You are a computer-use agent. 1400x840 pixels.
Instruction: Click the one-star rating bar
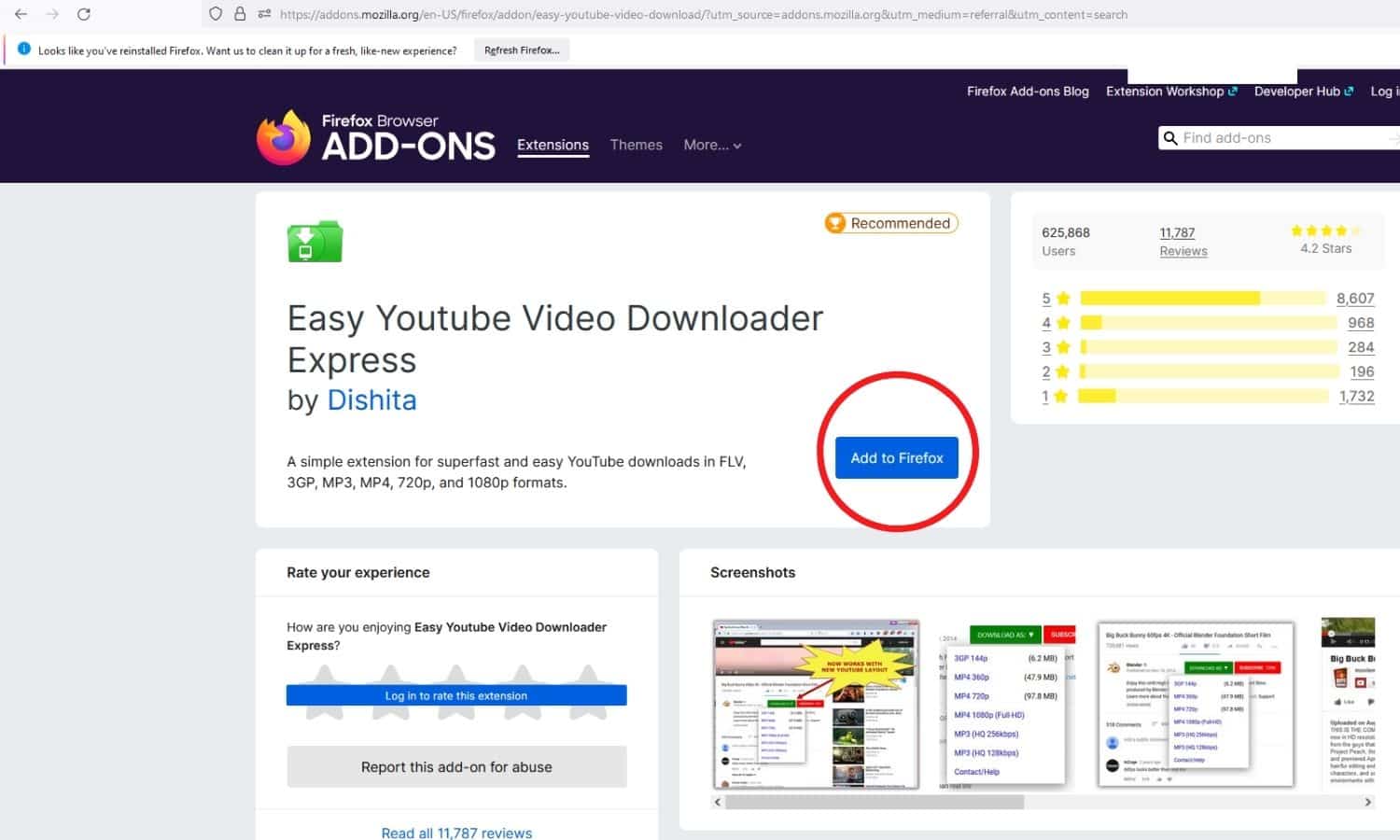pyautogui.click(x=1203, y=396)
